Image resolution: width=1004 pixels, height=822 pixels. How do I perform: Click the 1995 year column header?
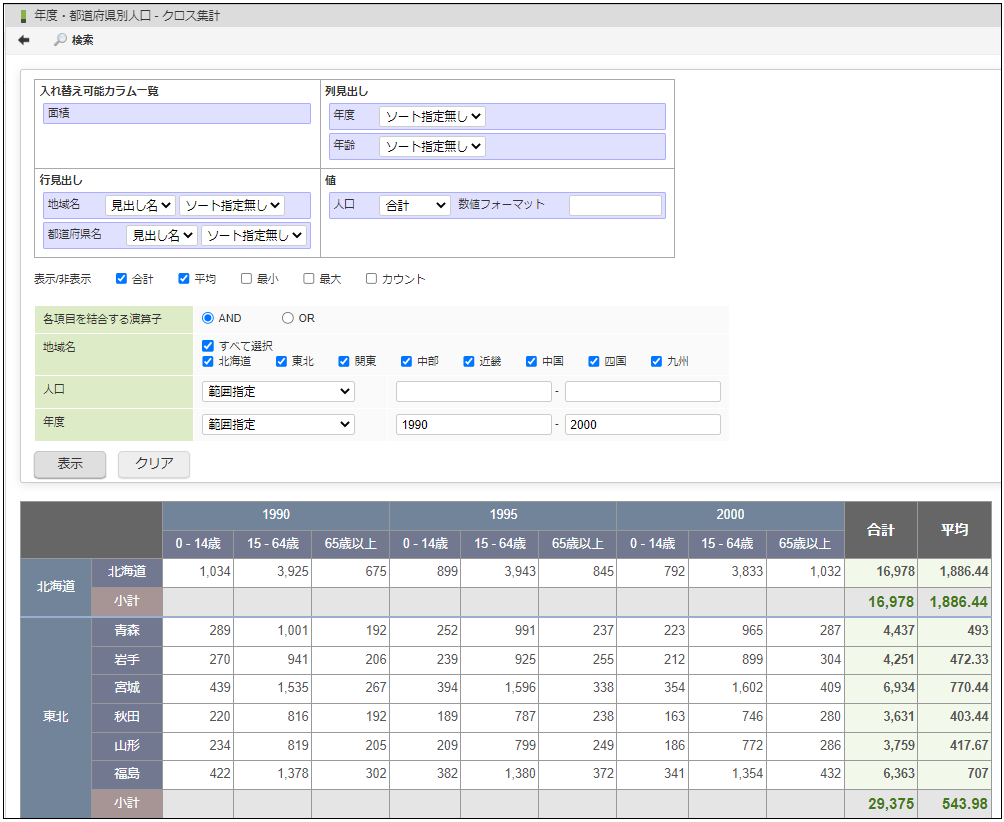coord(503,515)
